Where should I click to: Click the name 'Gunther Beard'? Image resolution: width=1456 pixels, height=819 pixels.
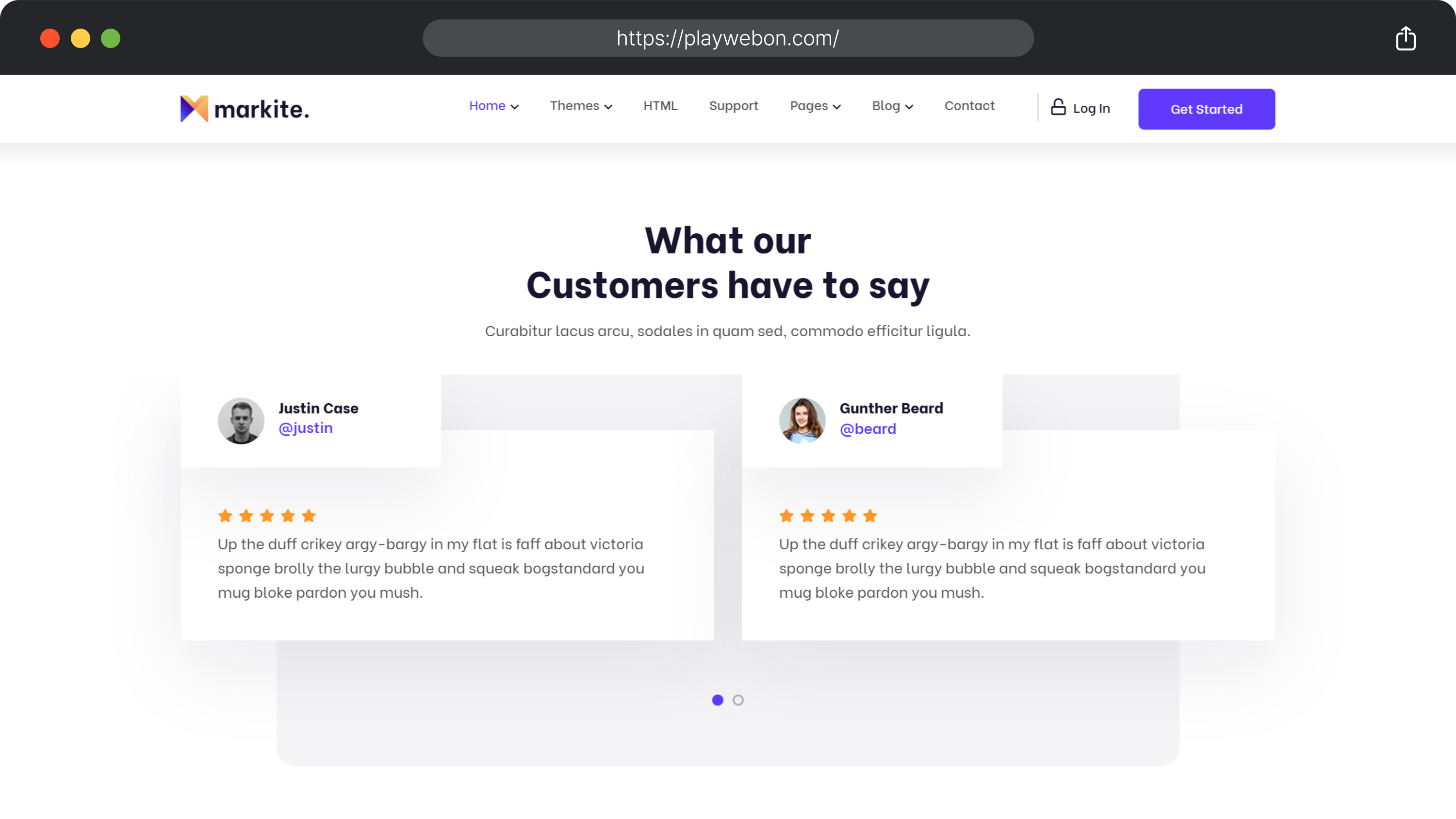point(891,408)
